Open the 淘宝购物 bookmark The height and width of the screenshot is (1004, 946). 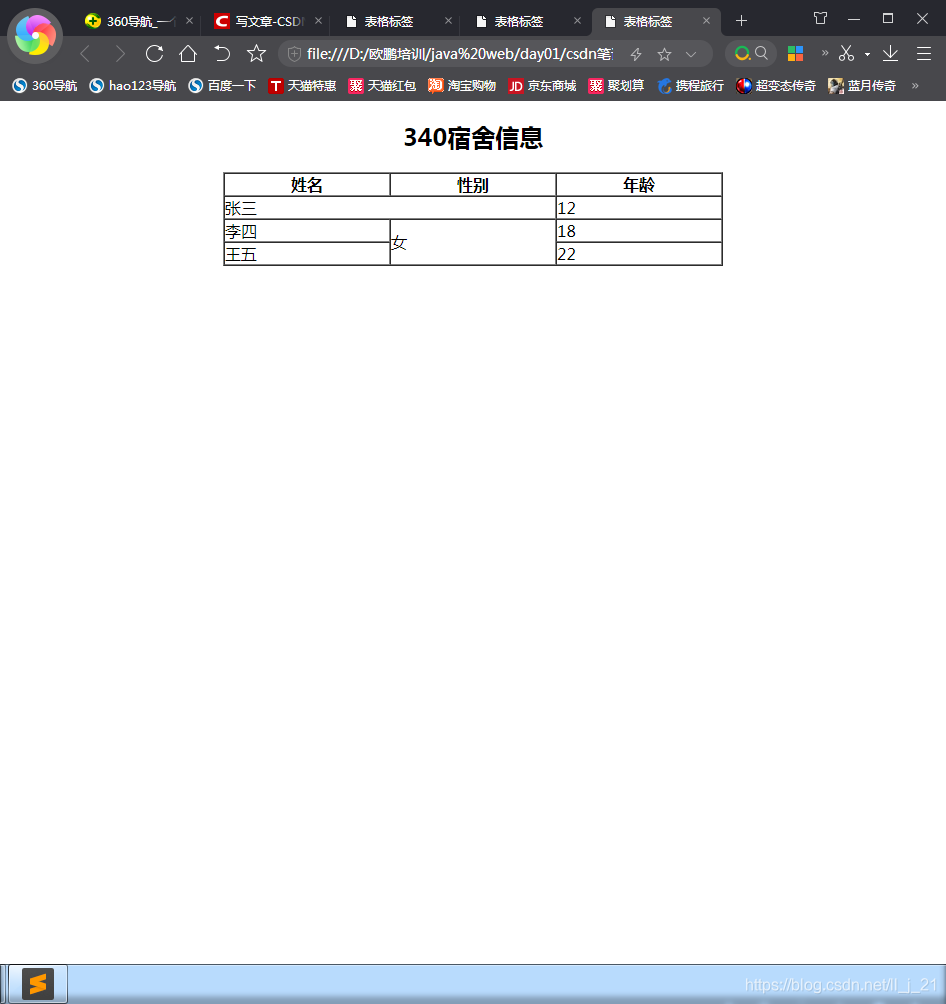461,85
